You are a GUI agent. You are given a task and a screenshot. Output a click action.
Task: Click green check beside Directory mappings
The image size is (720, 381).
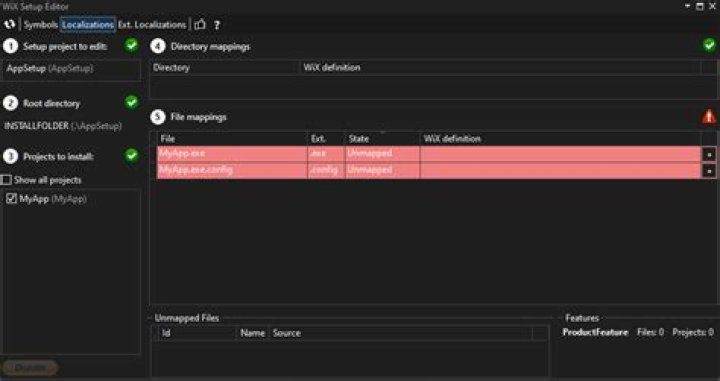pos(709,45)
